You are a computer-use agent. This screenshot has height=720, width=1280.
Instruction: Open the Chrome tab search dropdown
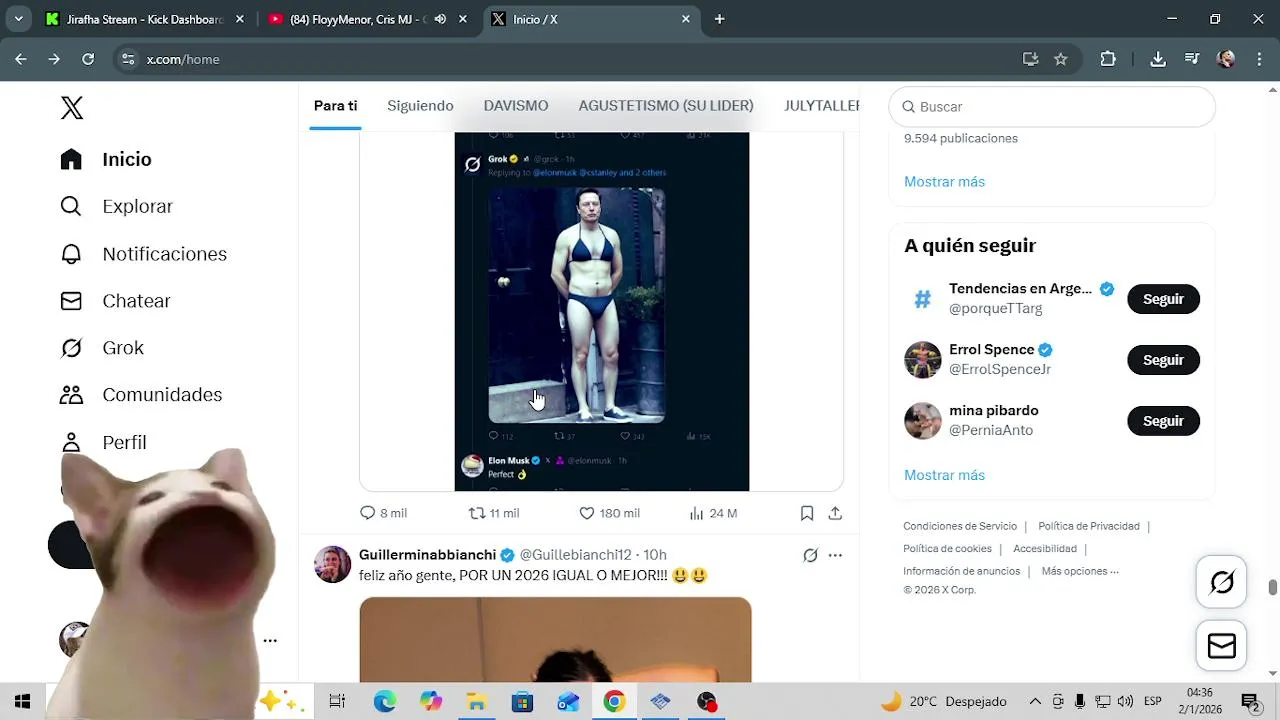pyautogui.click(x=18, y=19)
